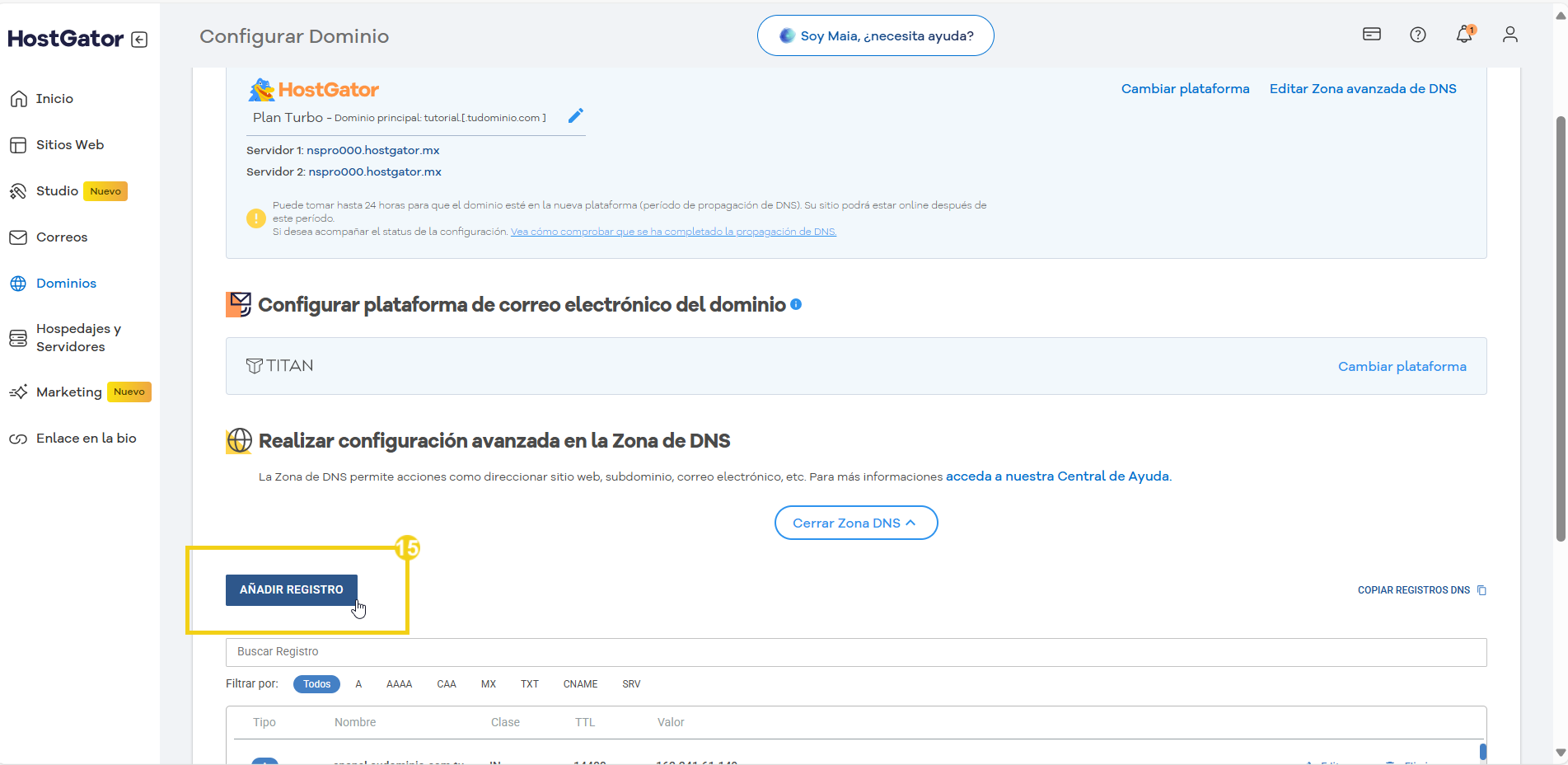This screenshot has width=1568, height=765.
Task: Collapse the HostGator sidebar
Action: click(x=139, y=40)
